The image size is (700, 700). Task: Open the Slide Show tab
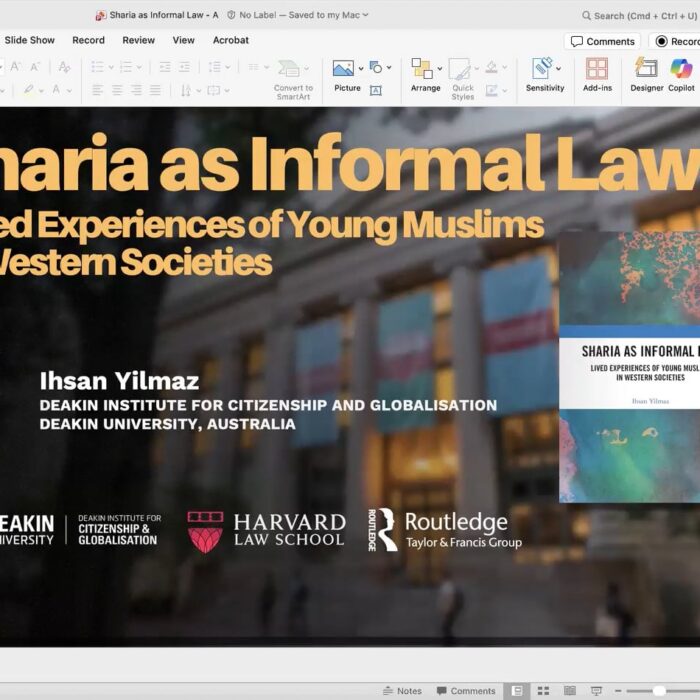(x=30, y=40)
